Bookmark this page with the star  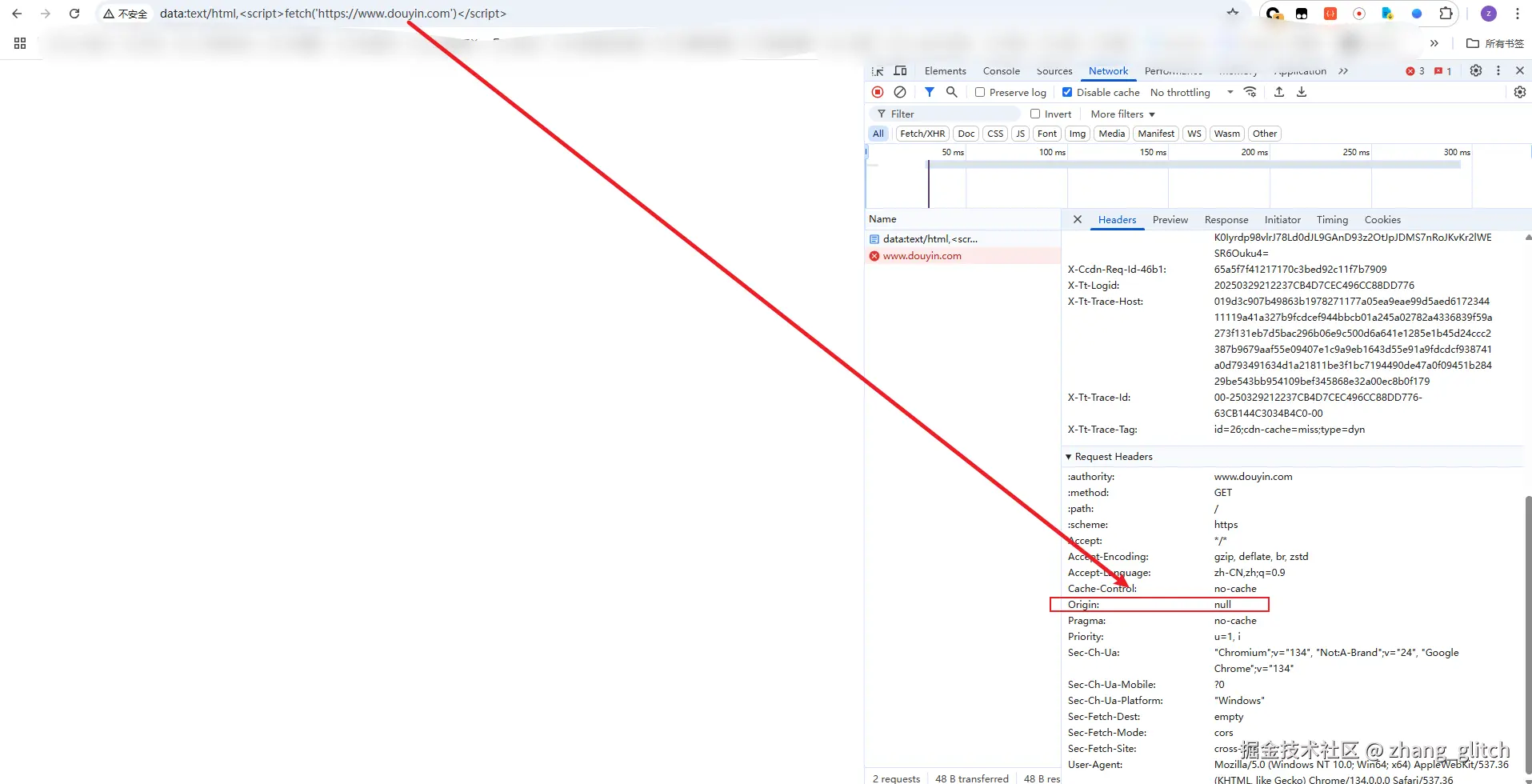(x=1233, y=13)
